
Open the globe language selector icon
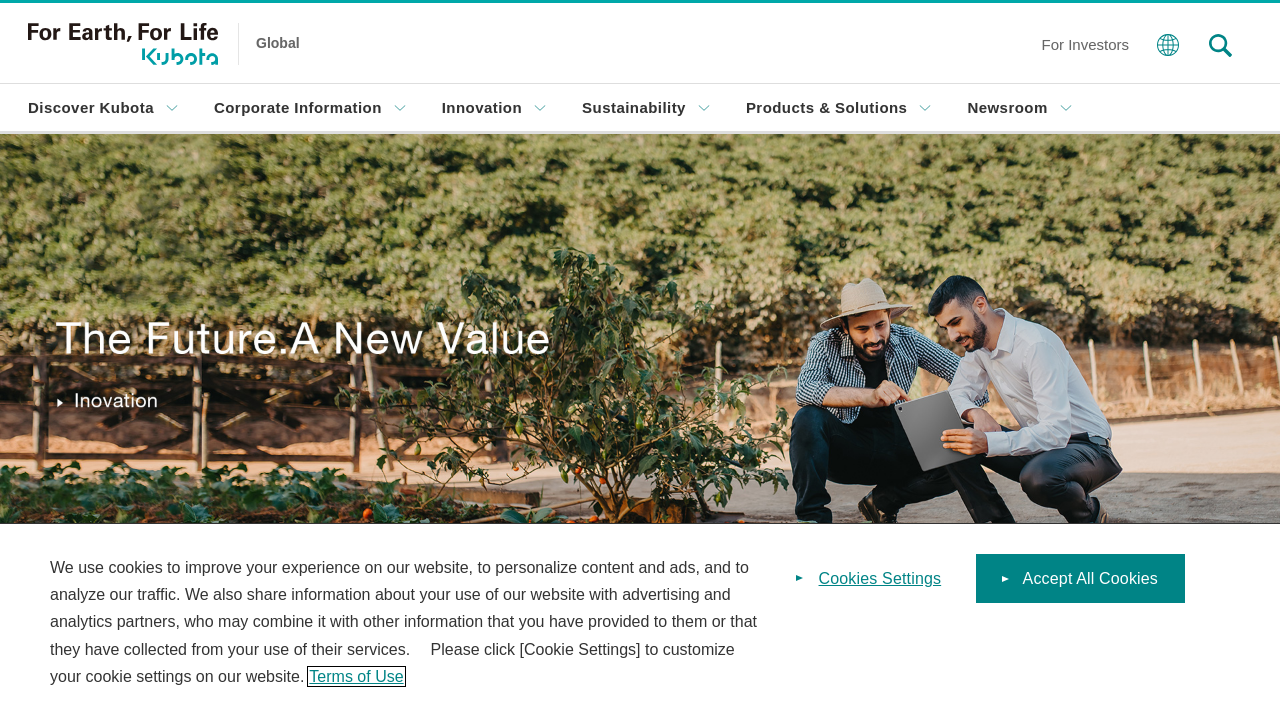[x=1168, y=45]
